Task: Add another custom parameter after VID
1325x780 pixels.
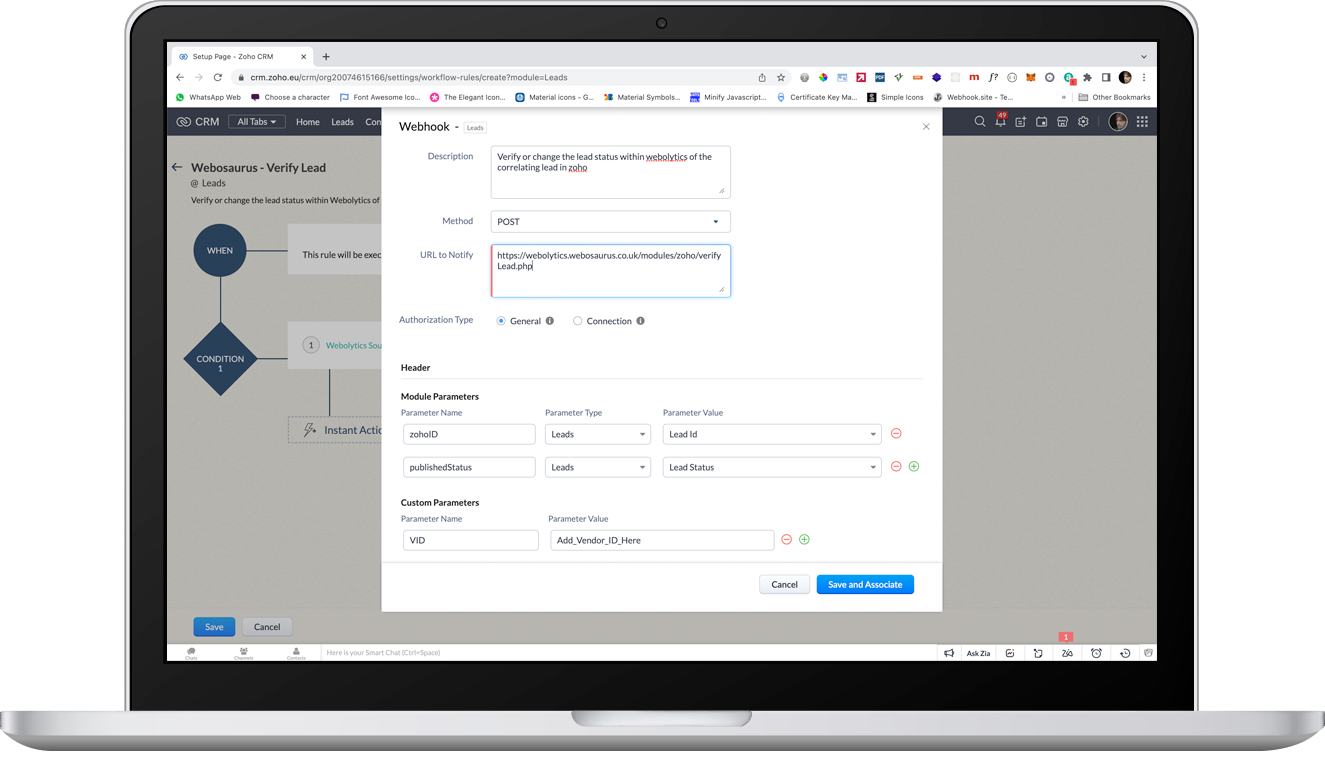Action: tap(805, 540)
